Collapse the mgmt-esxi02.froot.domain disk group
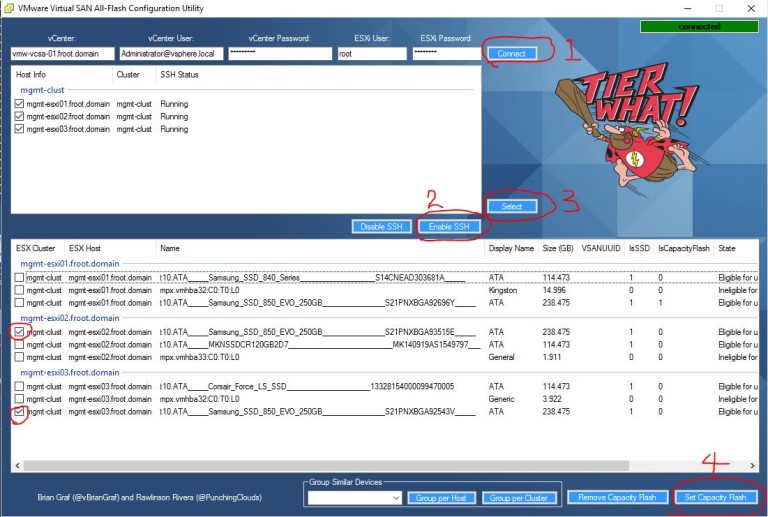 click(x=68, y=318)
